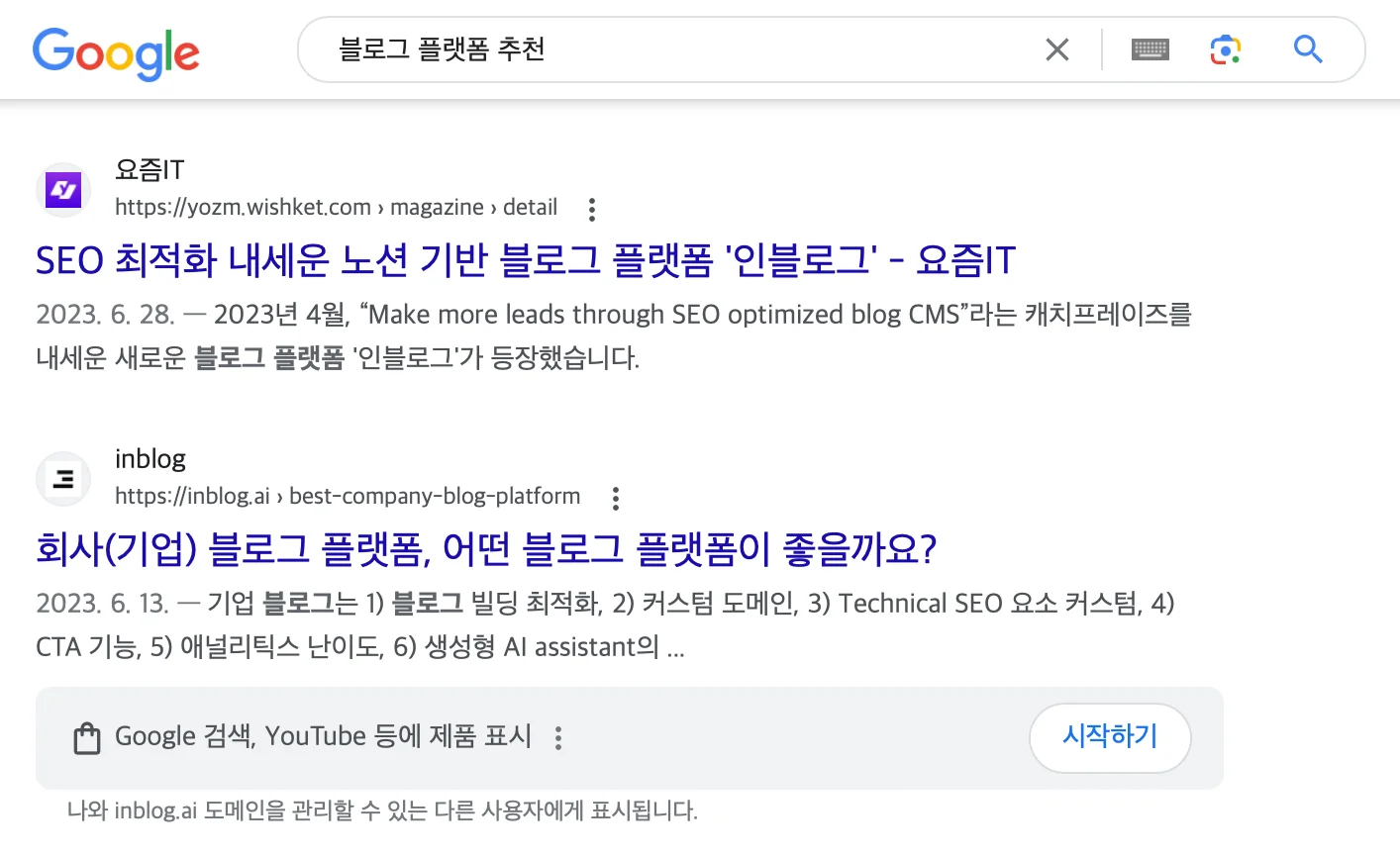Click the shopping bag icon in the promo banner
The width and height of the screenshot is (1400, 857).
coord(87,737)
